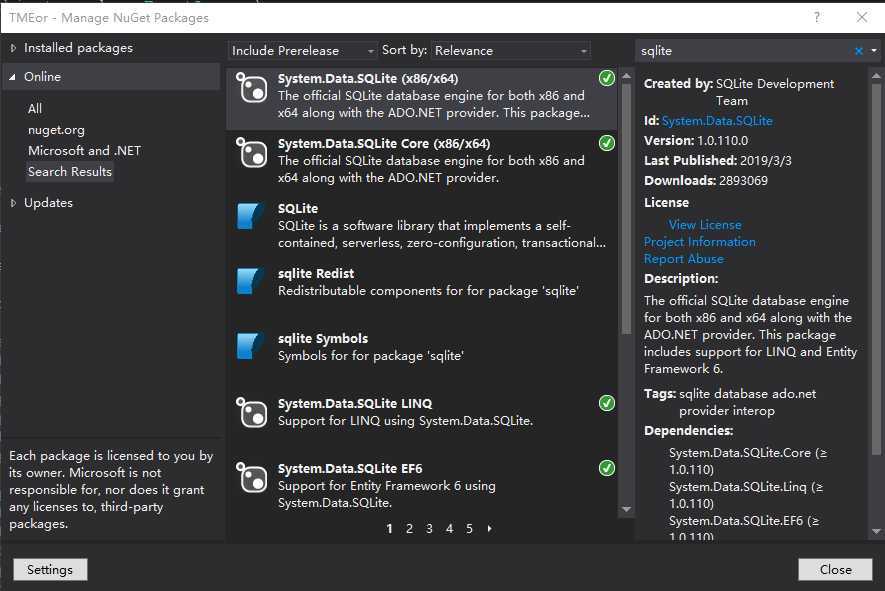Viewport: 885px width, 591px height.
Task: Click the Close button
Action: pos(835,570)
